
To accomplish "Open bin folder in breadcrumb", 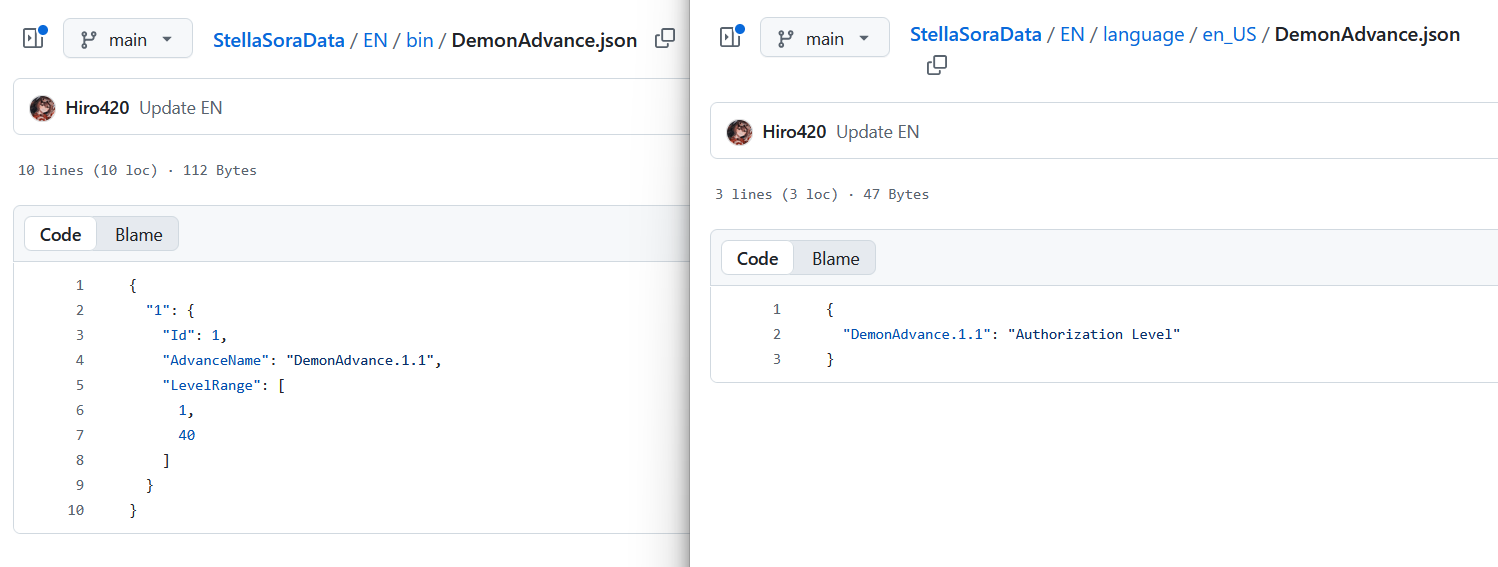I will pyautogui.click(x=419, y=41).
